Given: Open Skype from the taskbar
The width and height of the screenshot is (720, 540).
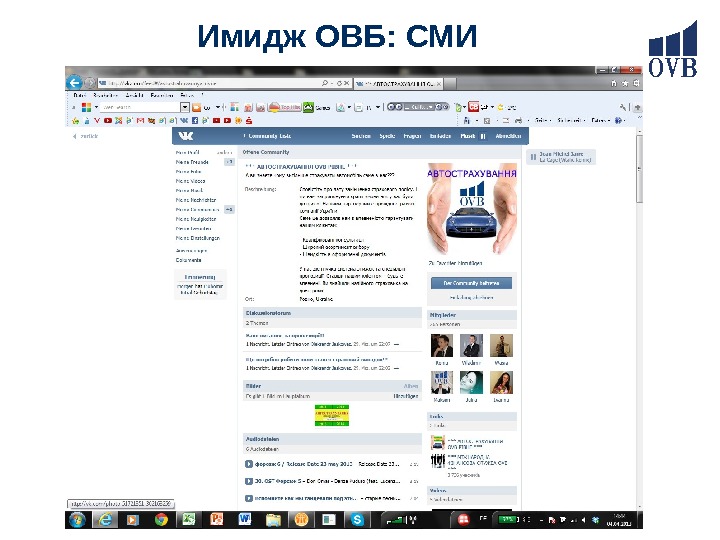Looking at the screenshot, I should (357, 520).
